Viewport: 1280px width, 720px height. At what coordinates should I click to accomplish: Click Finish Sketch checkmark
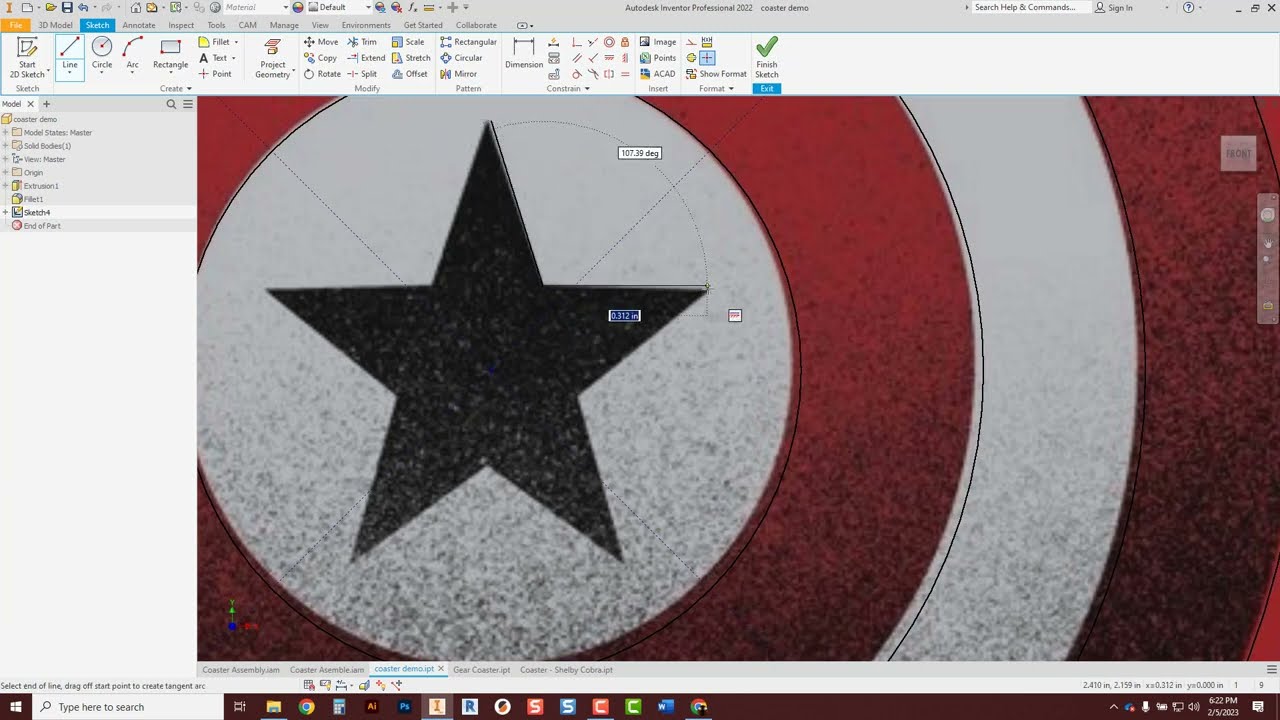click(767, 58)
